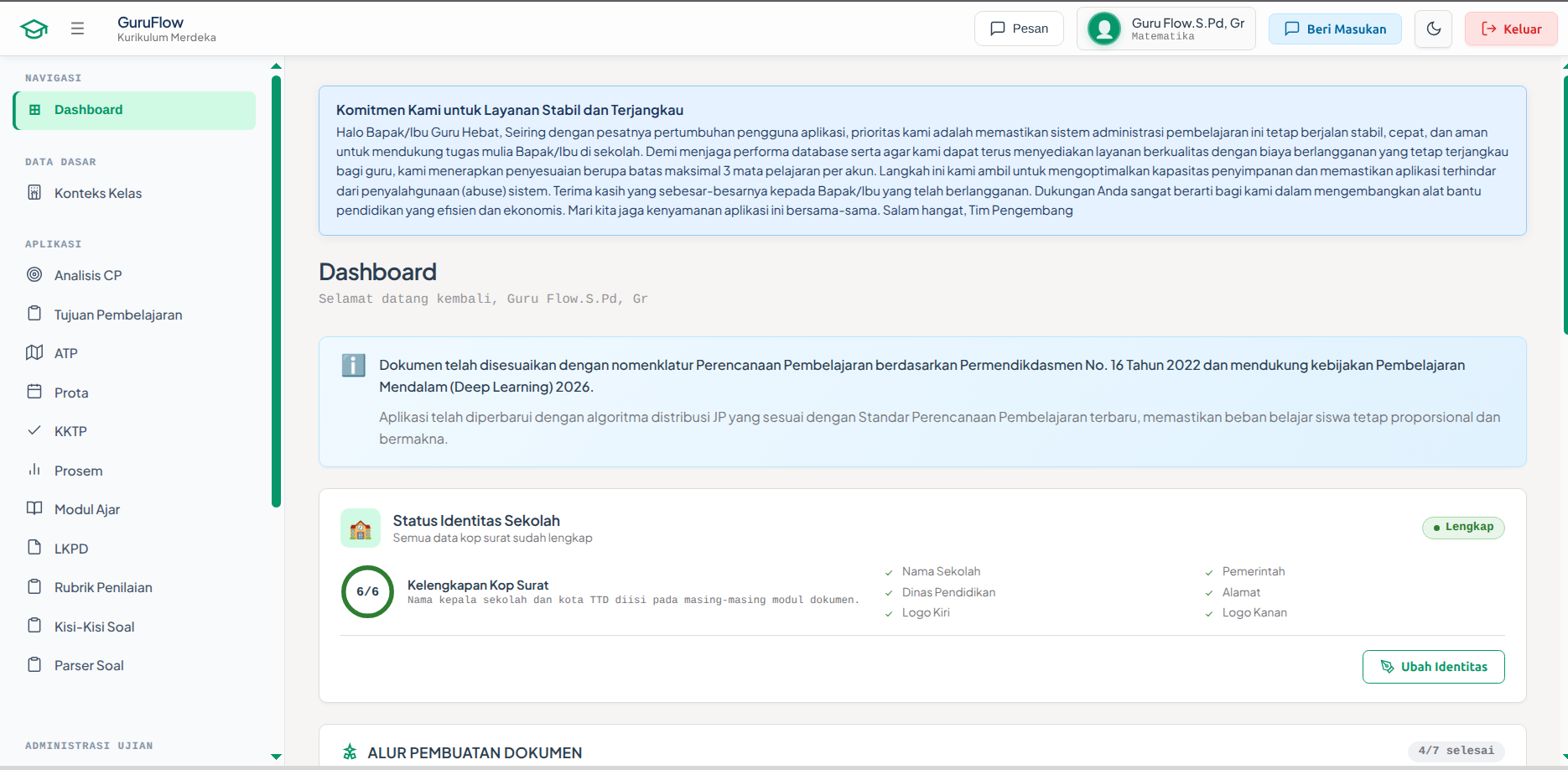Click the Nama Sekolah checklist item
1568x770 pixels.
941,571
